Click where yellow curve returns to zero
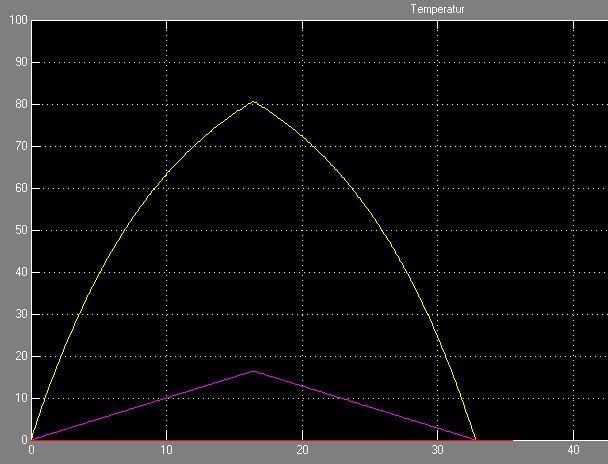Viewport: 608px width, 464px height. pos(475,439)
